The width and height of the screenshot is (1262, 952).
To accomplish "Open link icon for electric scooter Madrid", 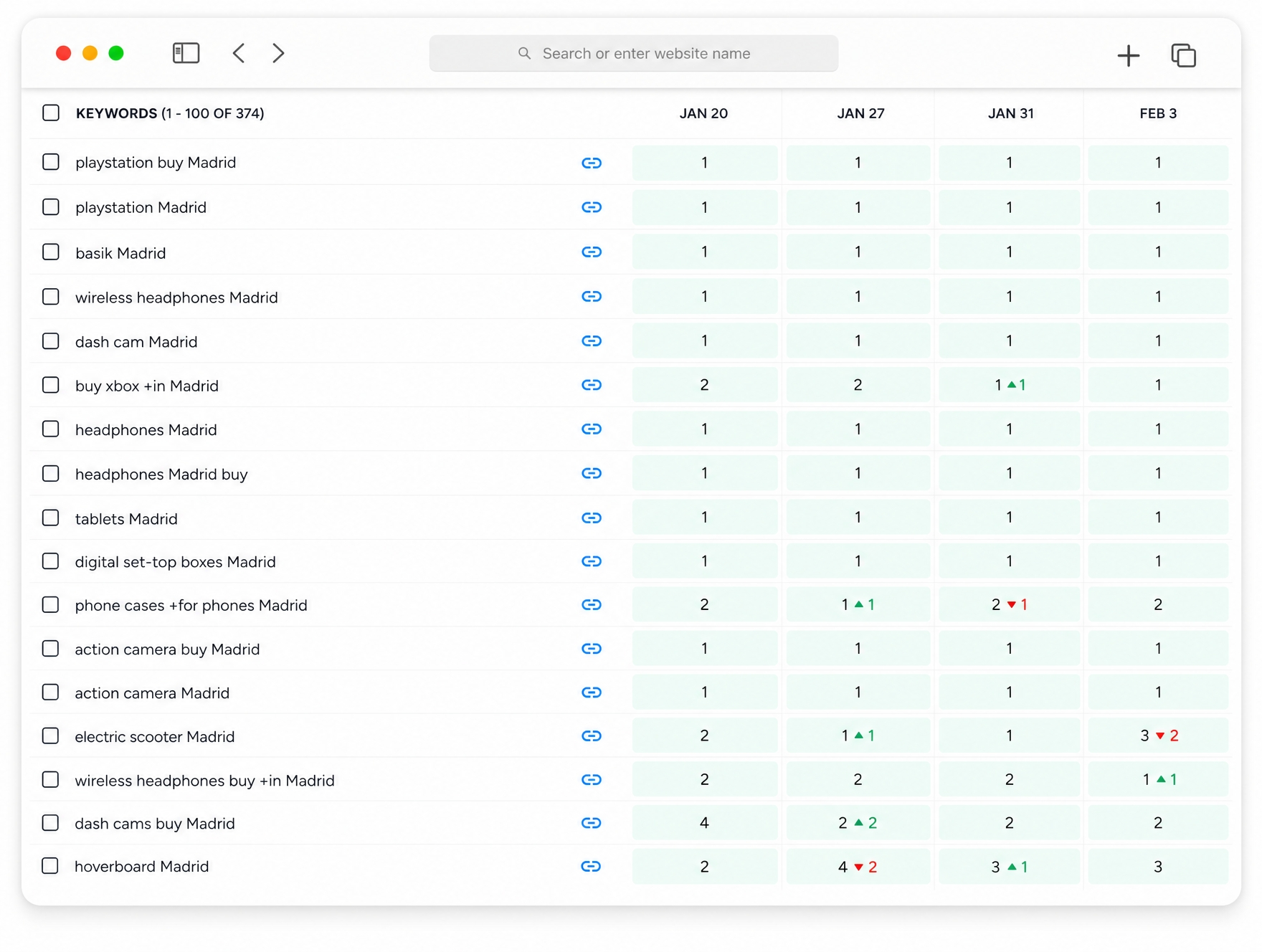I will pyautogui.click(x=592, y=736).
